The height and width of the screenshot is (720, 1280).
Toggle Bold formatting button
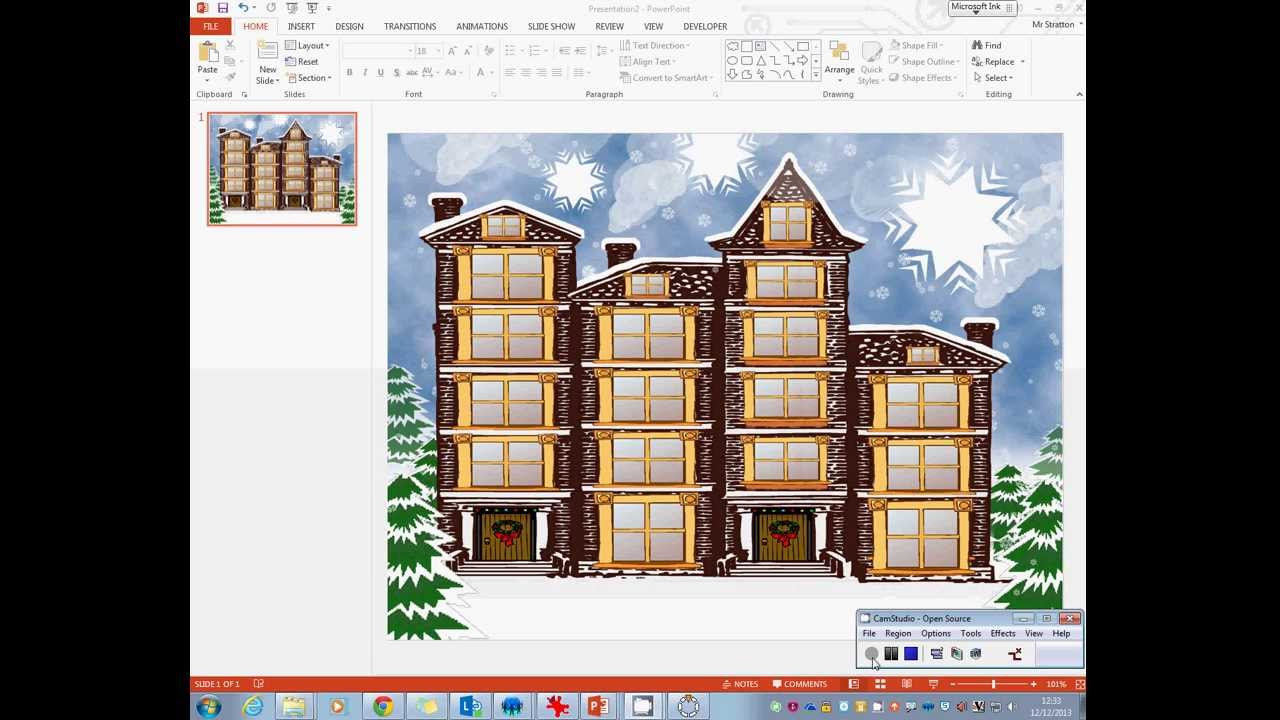pyautogui.click(x=349, y=72)
